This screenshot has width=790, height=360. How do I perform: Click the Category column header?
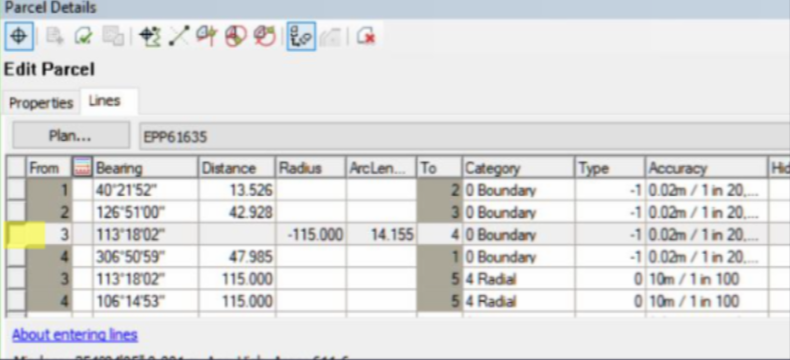click(518, 168)
